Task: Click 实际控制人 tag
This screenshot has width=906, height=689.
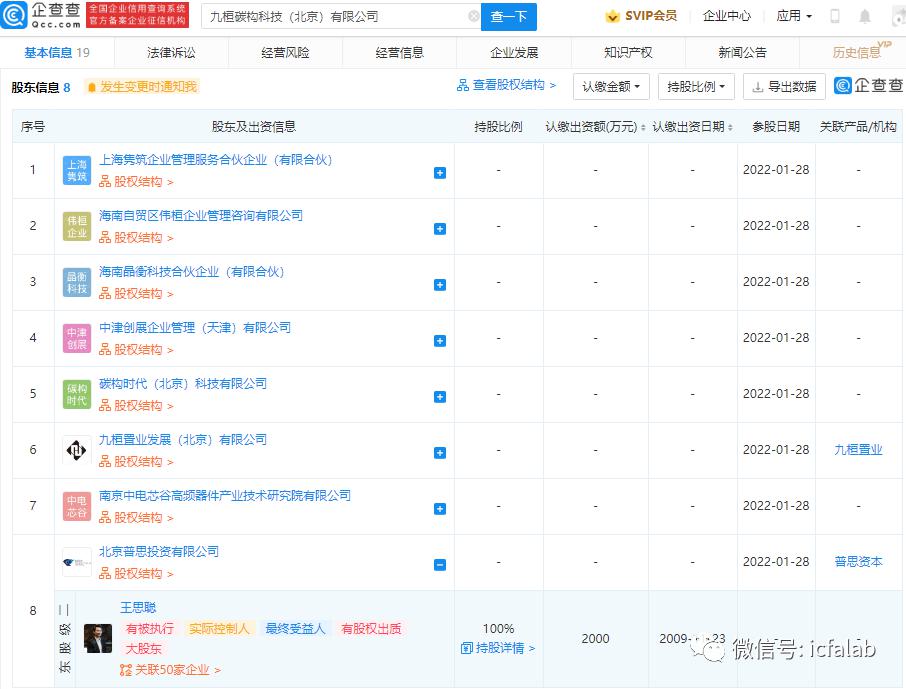Action: point(219,629)
